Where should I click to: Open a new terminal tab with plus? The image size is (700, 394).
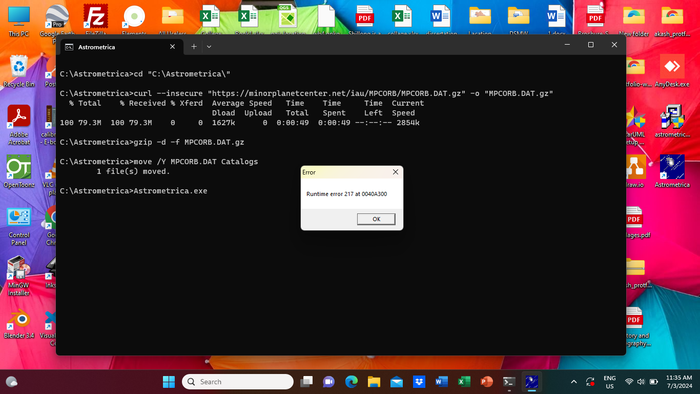click(194, 46)
